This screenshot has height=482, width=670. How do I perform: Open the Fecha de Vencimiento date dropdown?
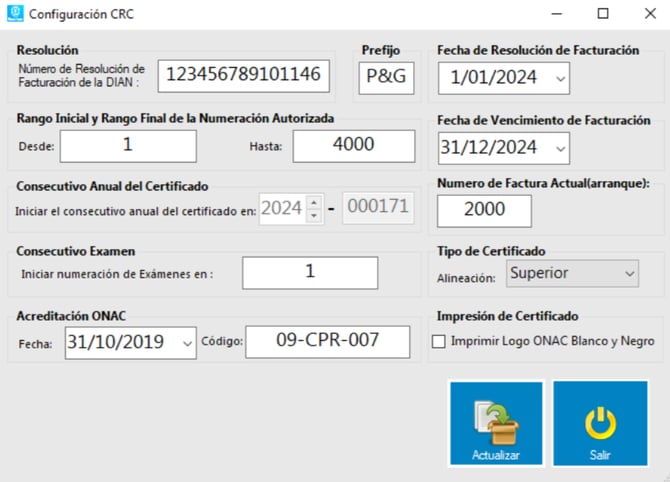click(x=560, y=147)
